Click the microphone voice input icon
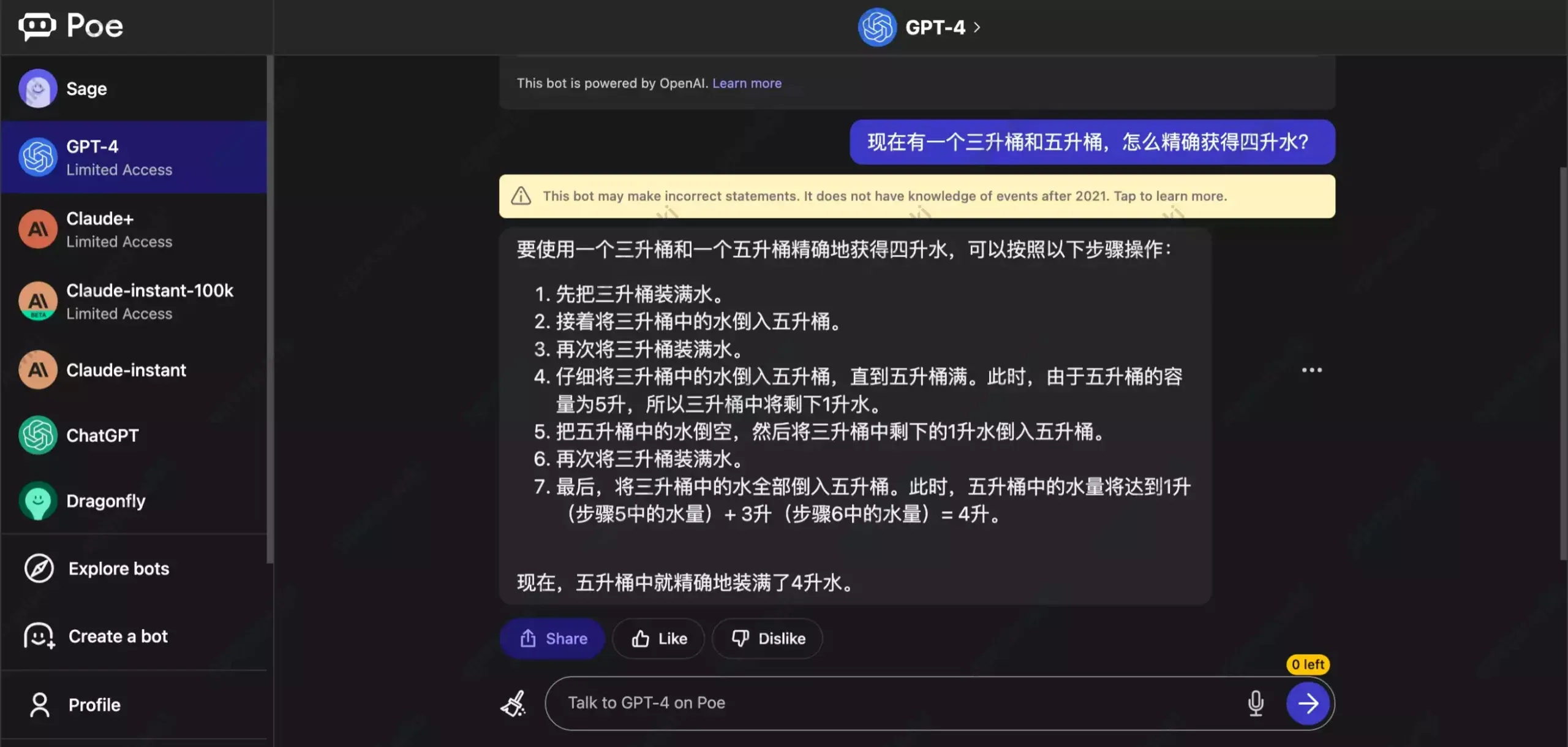Viewport: 1568px width, 747px height. (x=1256, y=703)
